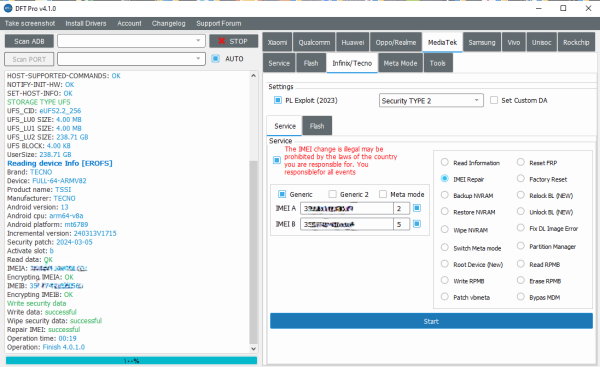Switch to the Oppo/Realme tab
600x367 pixels.
(x=396, y=42)
